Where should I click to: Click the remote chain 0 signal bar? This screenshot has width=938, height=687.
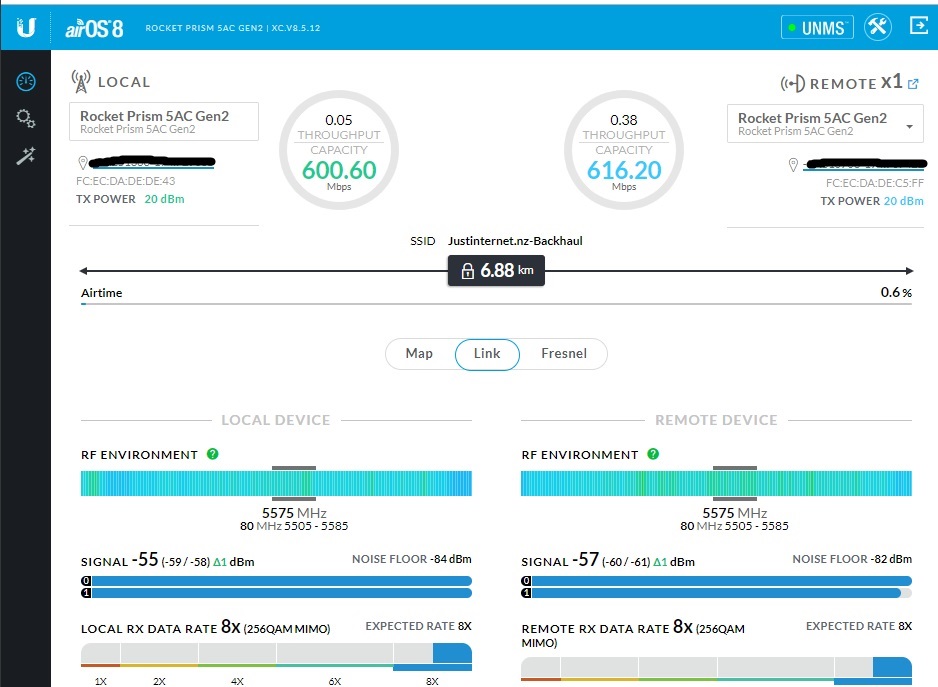coord(716,580)
